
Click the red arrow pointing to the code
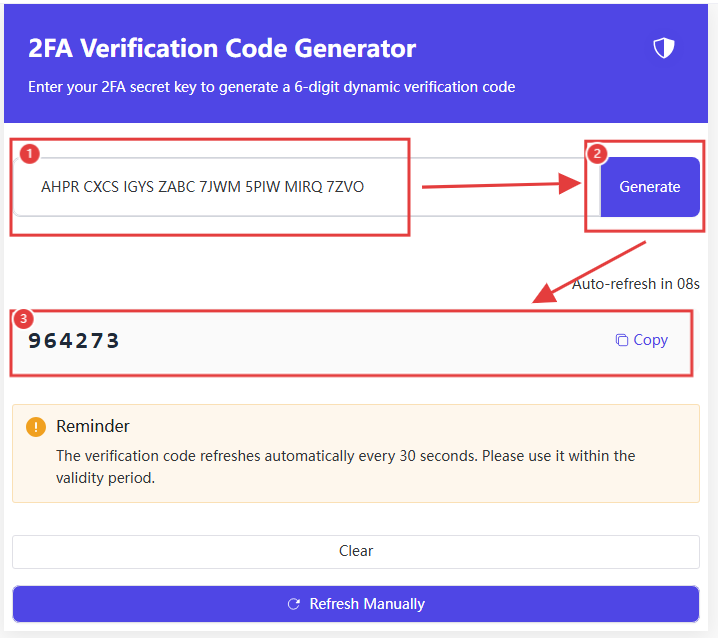coord(589,272)
